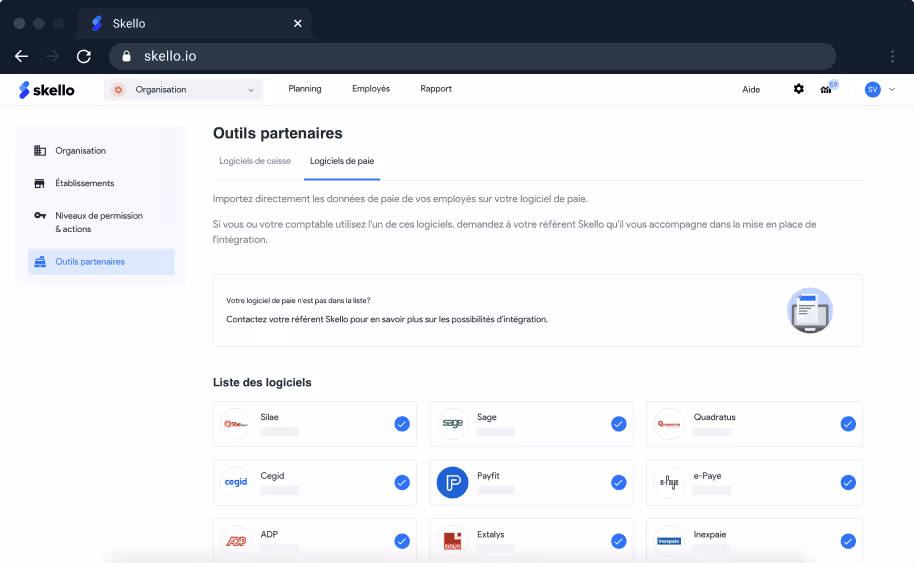This screenshot has height=563, width=914.
Task: Click the Silae software name
Action: [x=269, y=417]
